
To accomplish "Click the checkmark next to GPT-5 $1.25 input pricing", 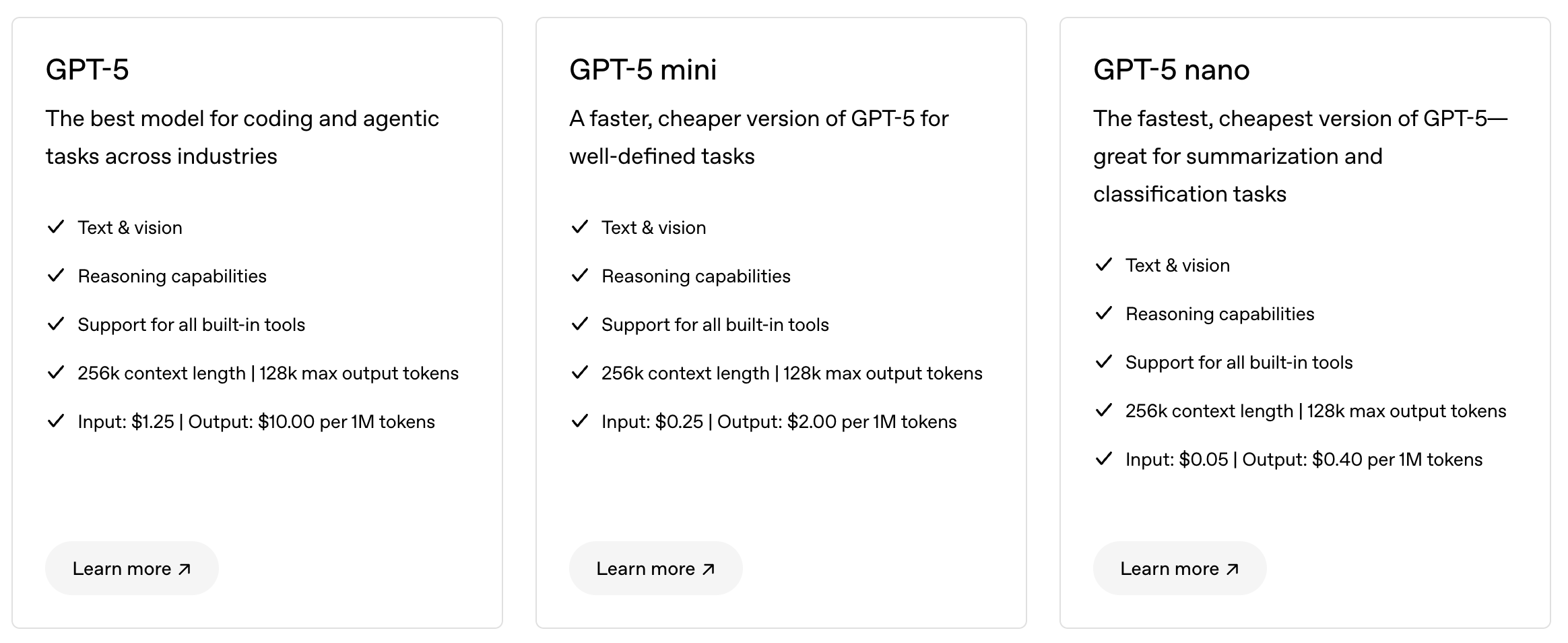I will tap(56, 421).
